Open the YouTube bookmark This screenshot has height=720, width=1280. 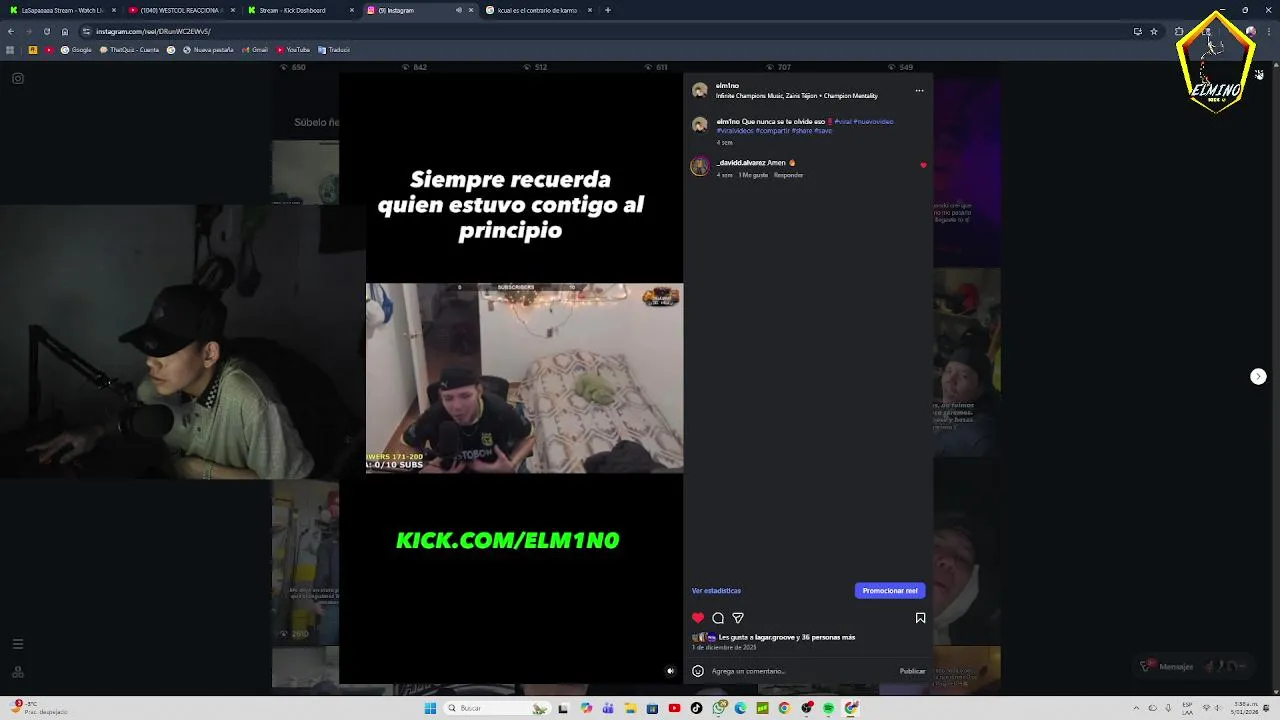[x=293, y=49]
